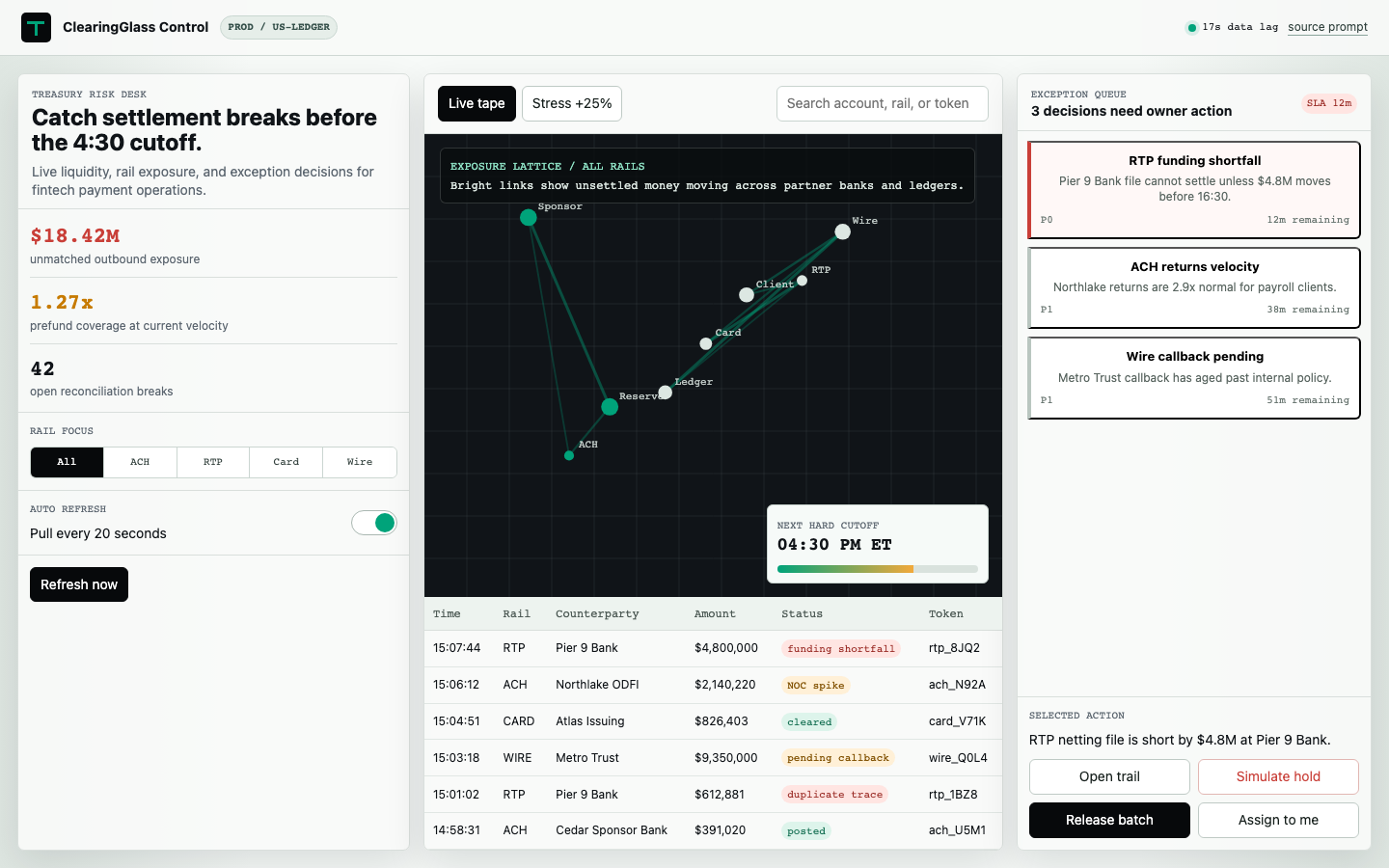Click the Metro Trust counterparty cell
Screen dimensions: 1389x868
[587, 758]
